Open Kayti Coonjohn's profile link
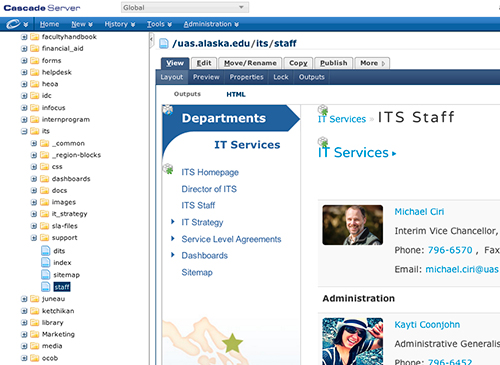This screenshot has width=500, height=365. tap(427, 325)
